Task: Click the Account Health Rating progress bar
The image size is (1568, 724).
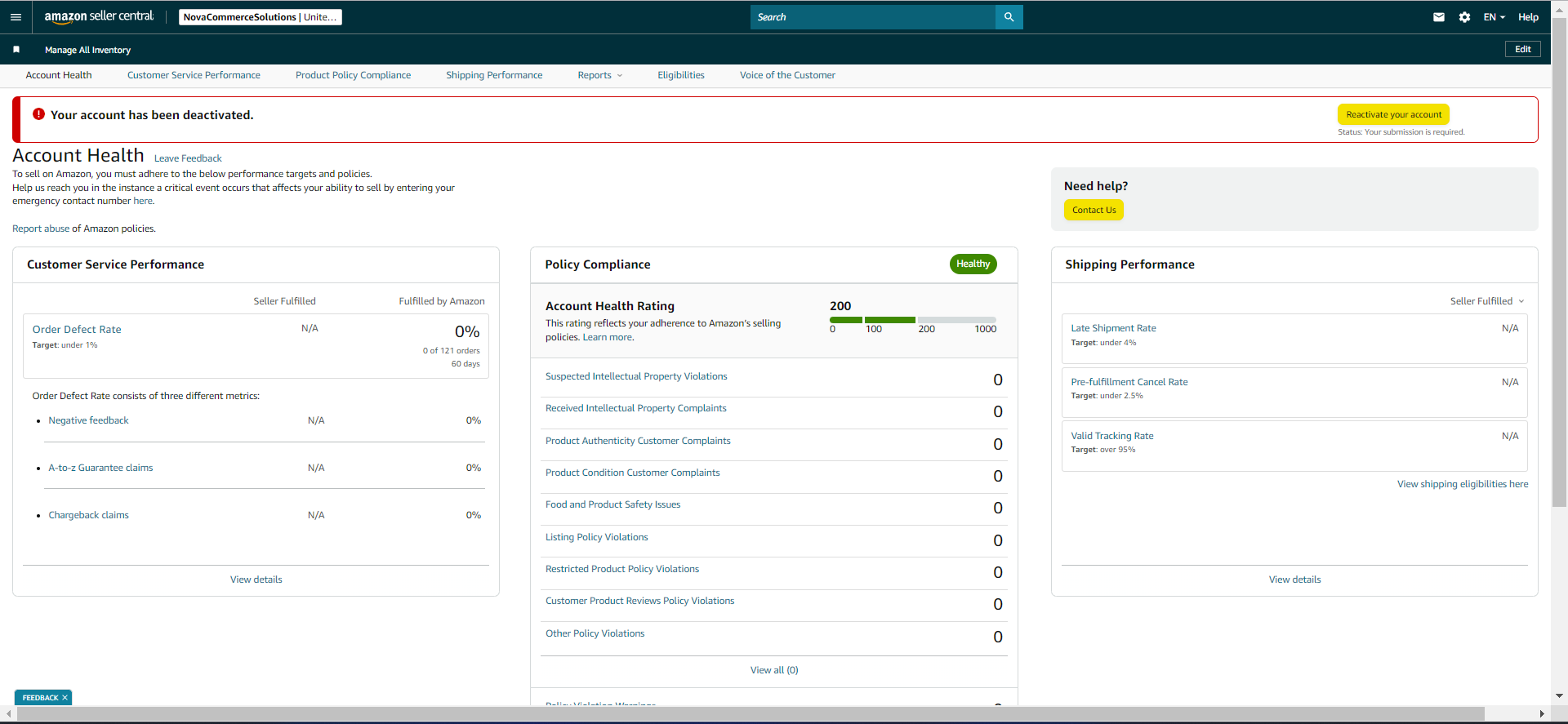Action: [x=913, y=320]
